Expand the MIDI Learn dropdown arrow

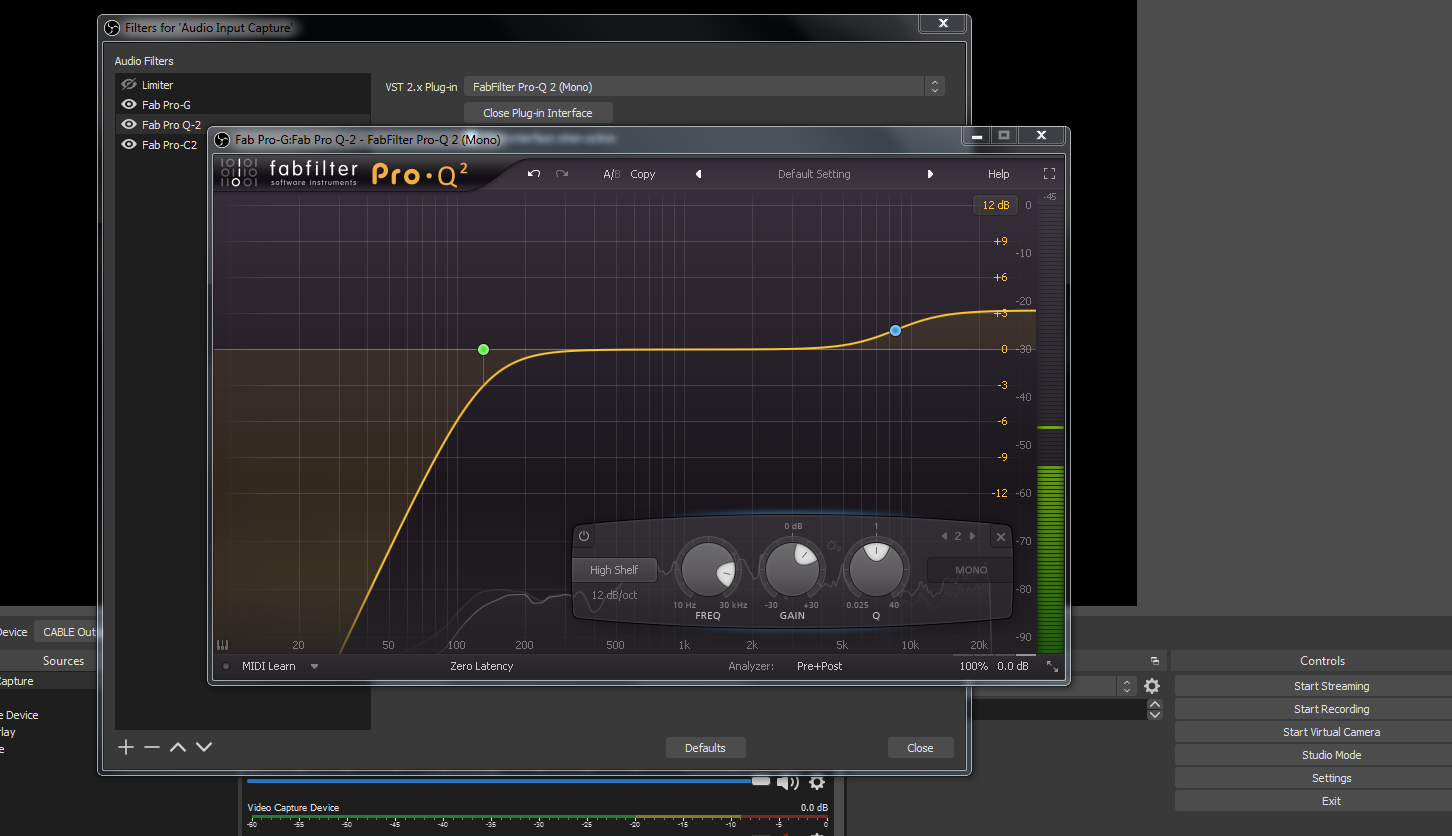pyautogui.click(x=314, y=666)
